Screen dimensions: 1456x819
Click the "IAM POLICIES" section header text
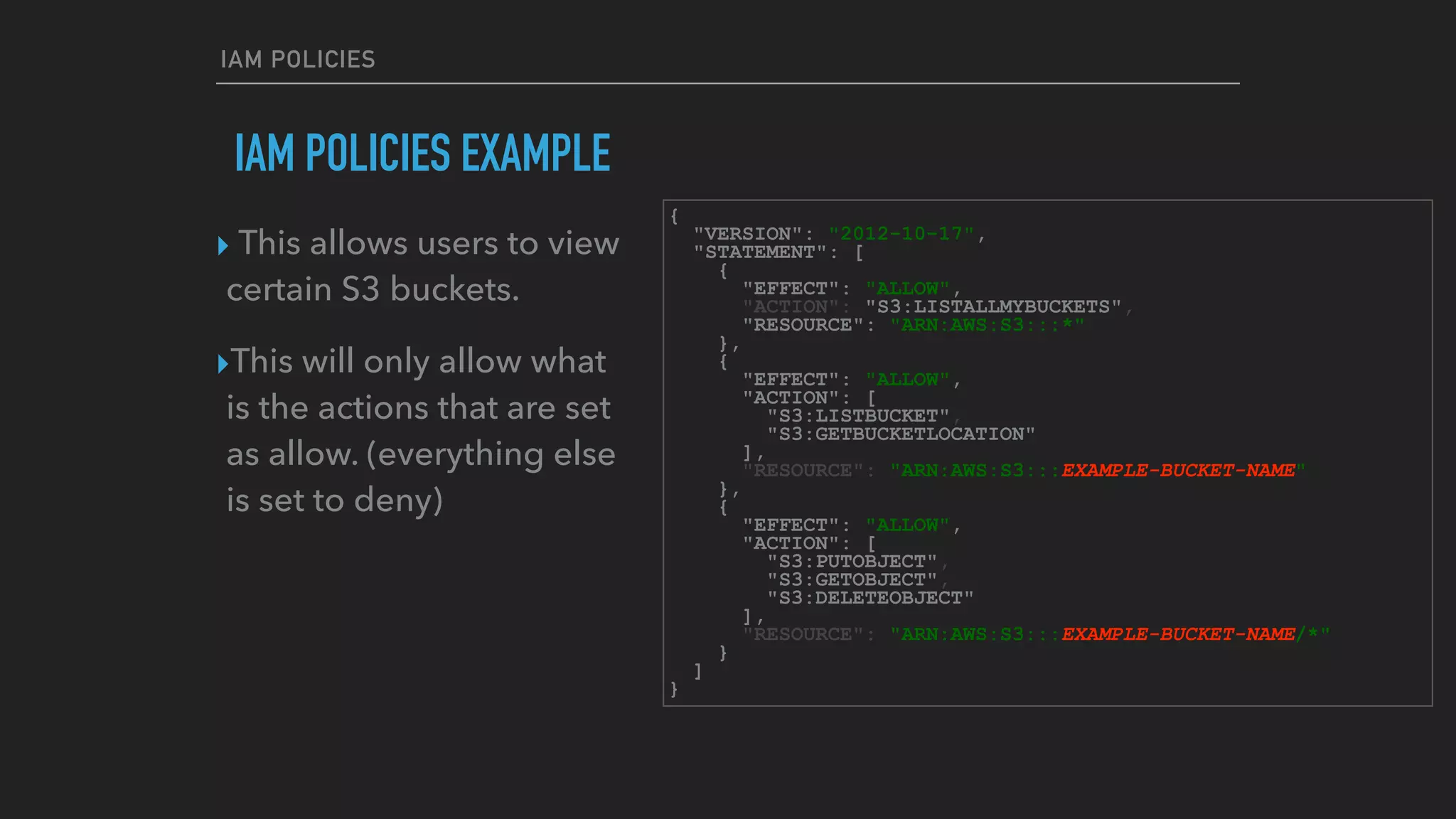298,60
